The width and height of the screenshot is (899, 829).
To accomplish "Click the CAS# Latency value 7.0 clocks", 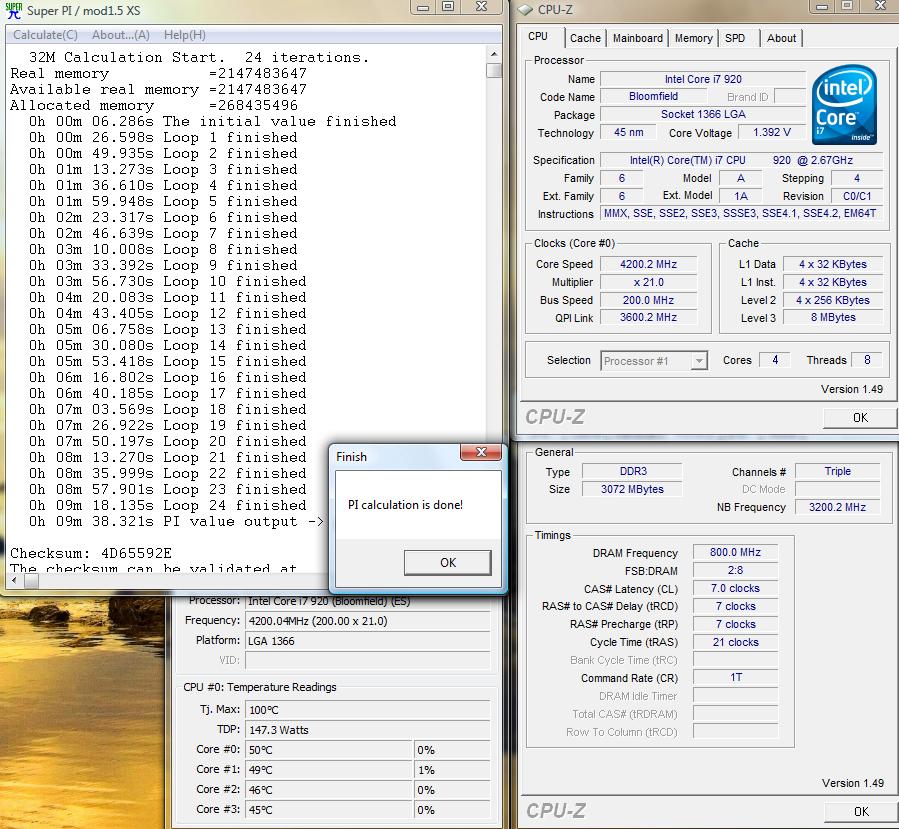I will click(x=735, y=588).
